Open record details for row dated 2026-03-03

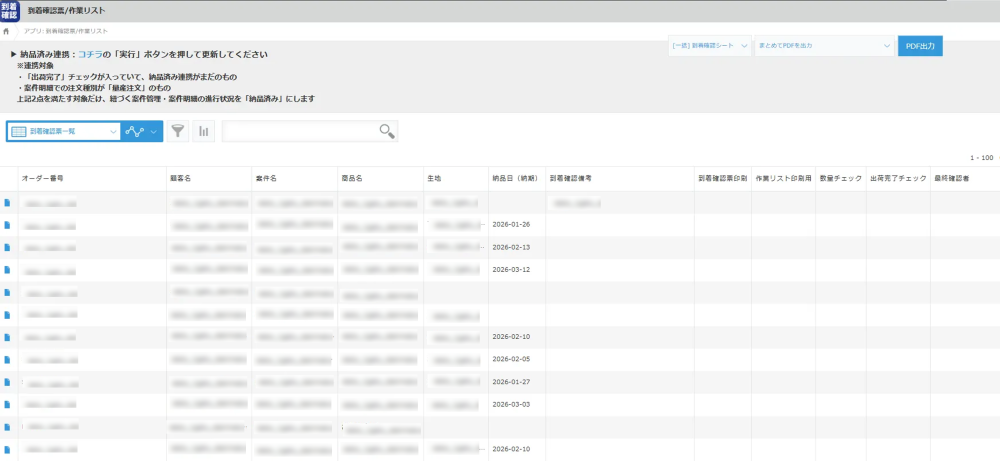(7, 404)
